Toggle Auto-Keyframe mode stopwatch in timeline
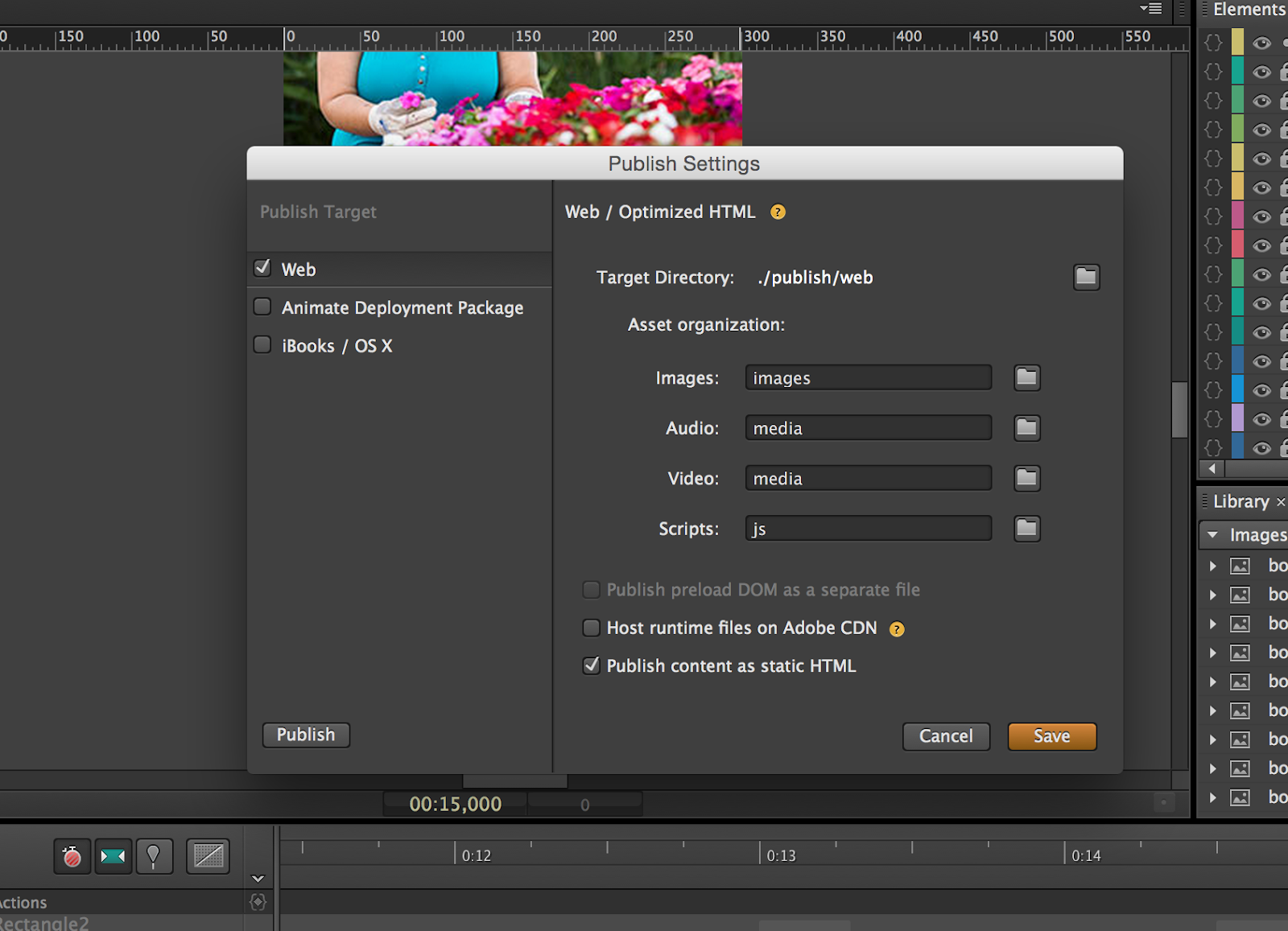The height and width of the screenshot is (931, 1288). (72, 856)
